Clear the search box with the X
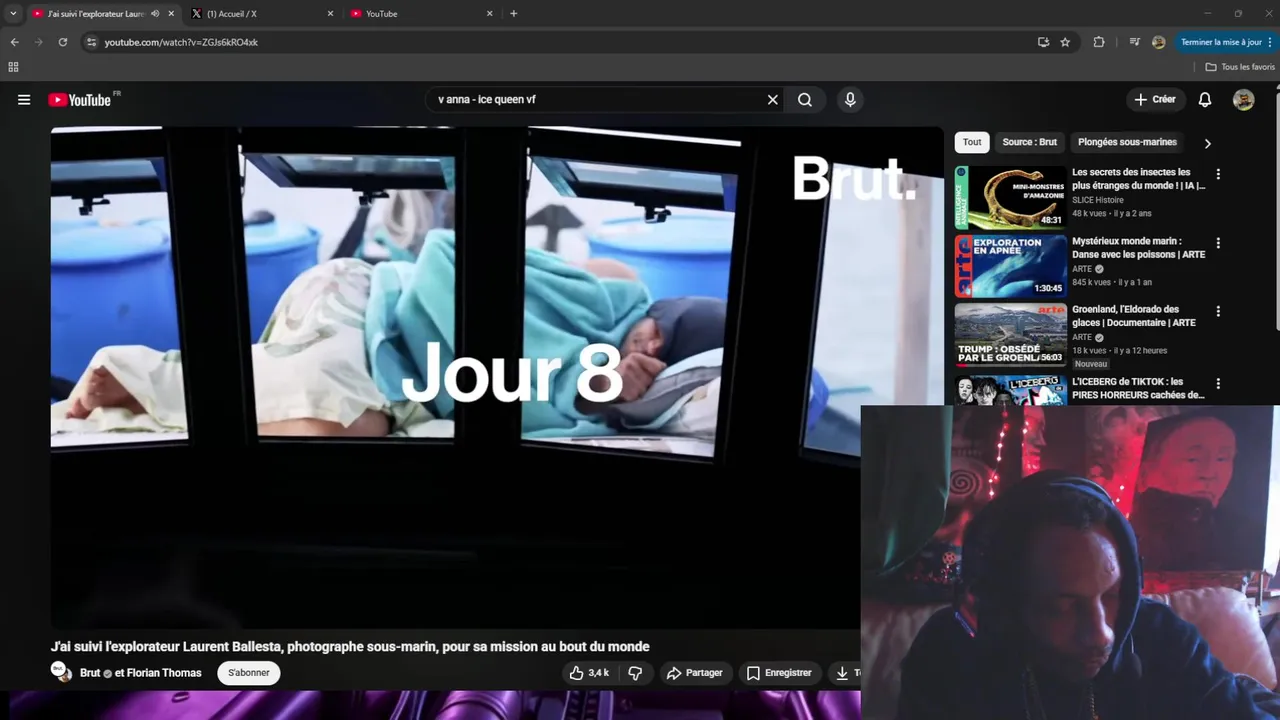This screenshot has width=1280, height=720. [772, 100]
